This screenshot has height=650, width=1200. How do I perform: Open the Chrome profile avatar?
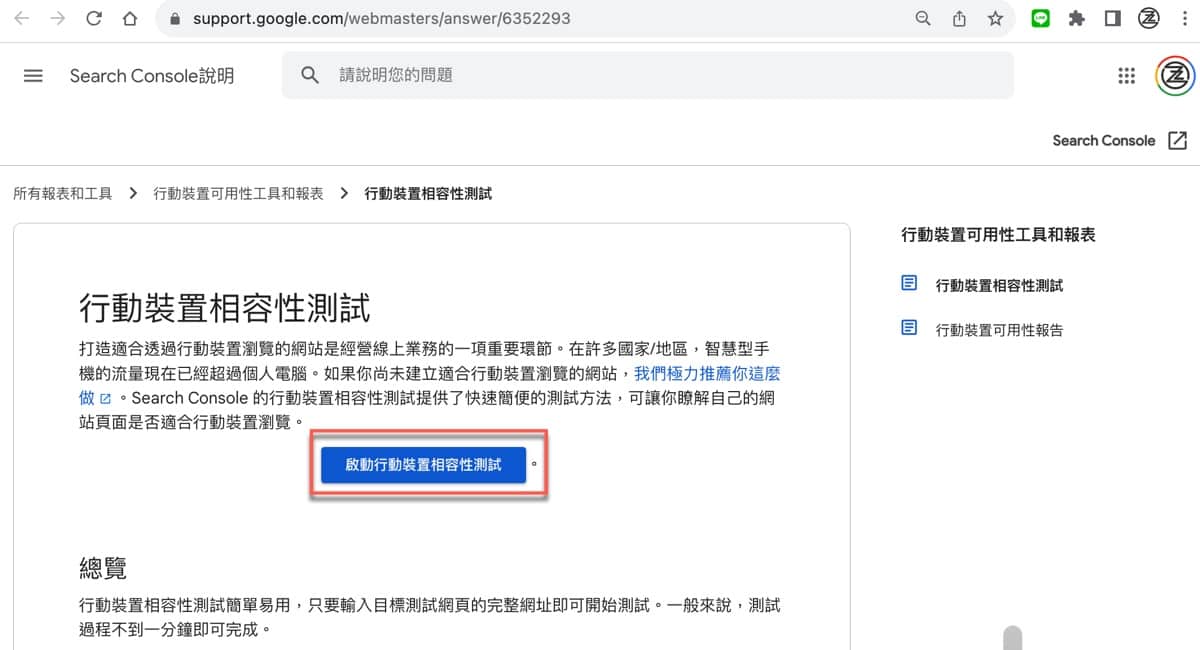(1149, 18)
